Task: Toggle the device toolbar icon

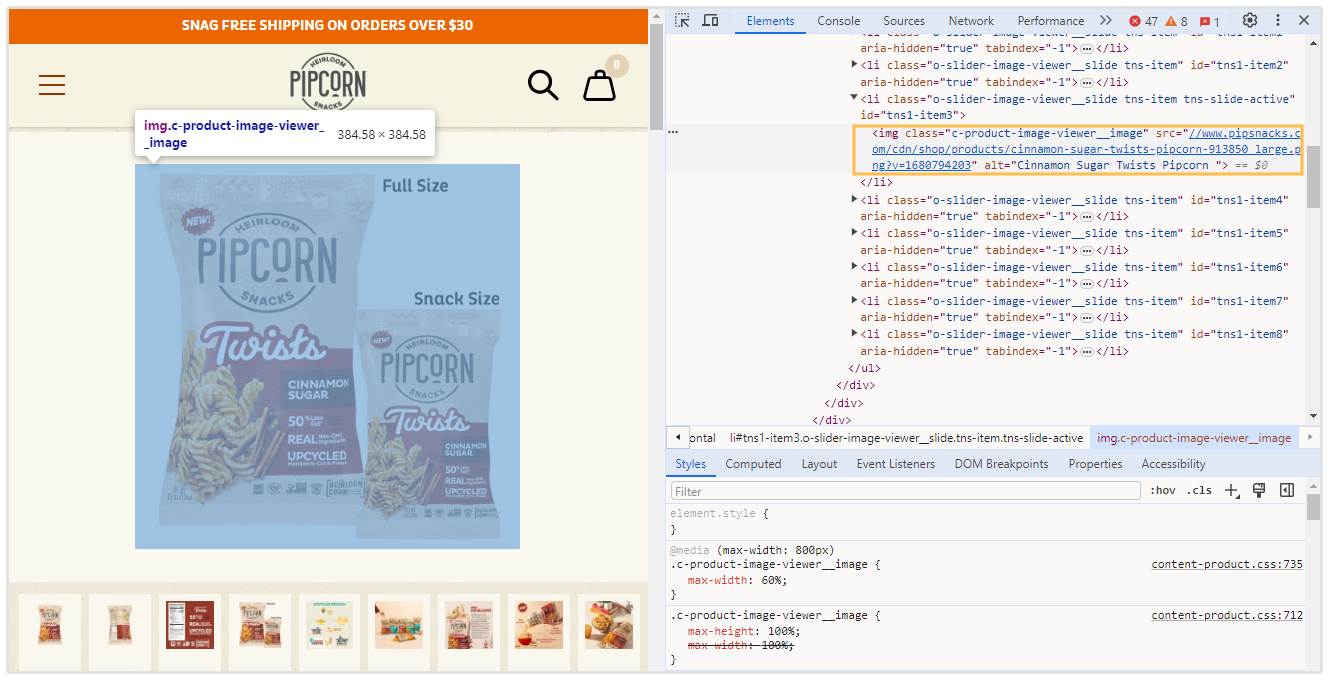Action: pos(710,20)
